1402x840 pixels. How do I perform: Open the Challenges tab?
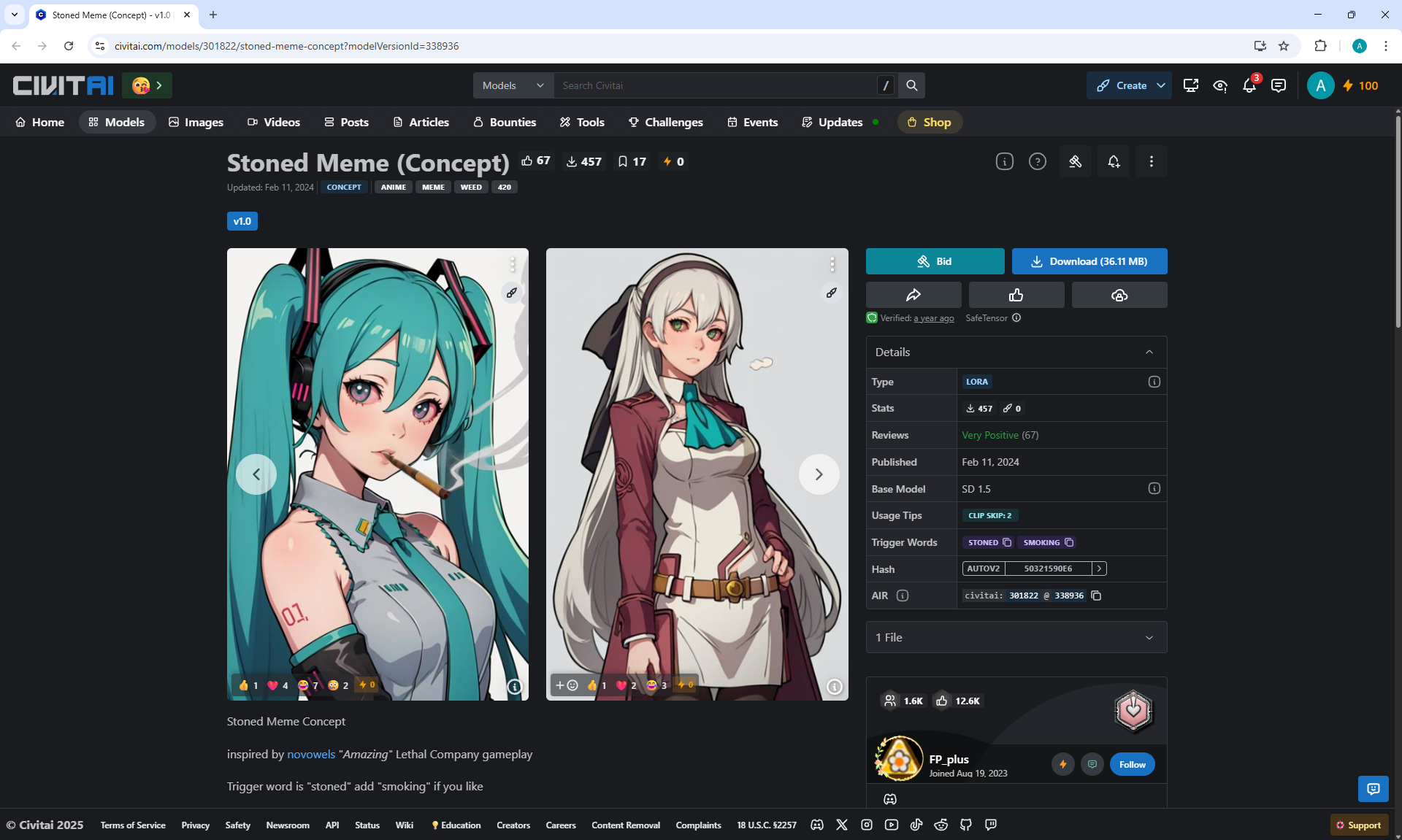665,122
